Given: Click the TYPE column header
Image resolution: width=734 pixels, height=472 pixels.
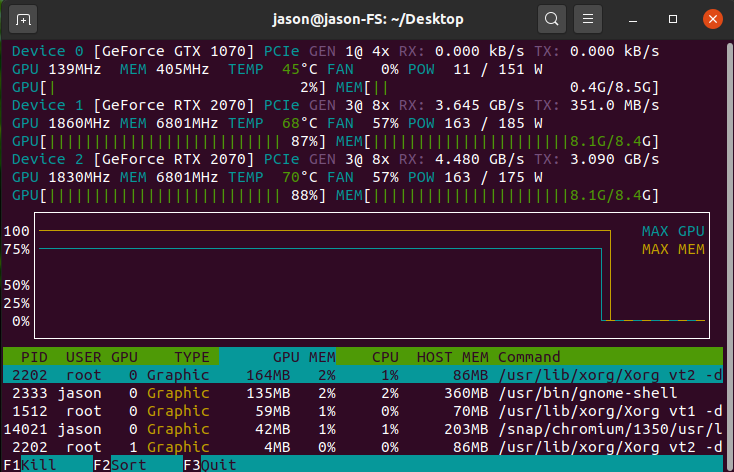Looking at the screenshot, I should [191, 357].
